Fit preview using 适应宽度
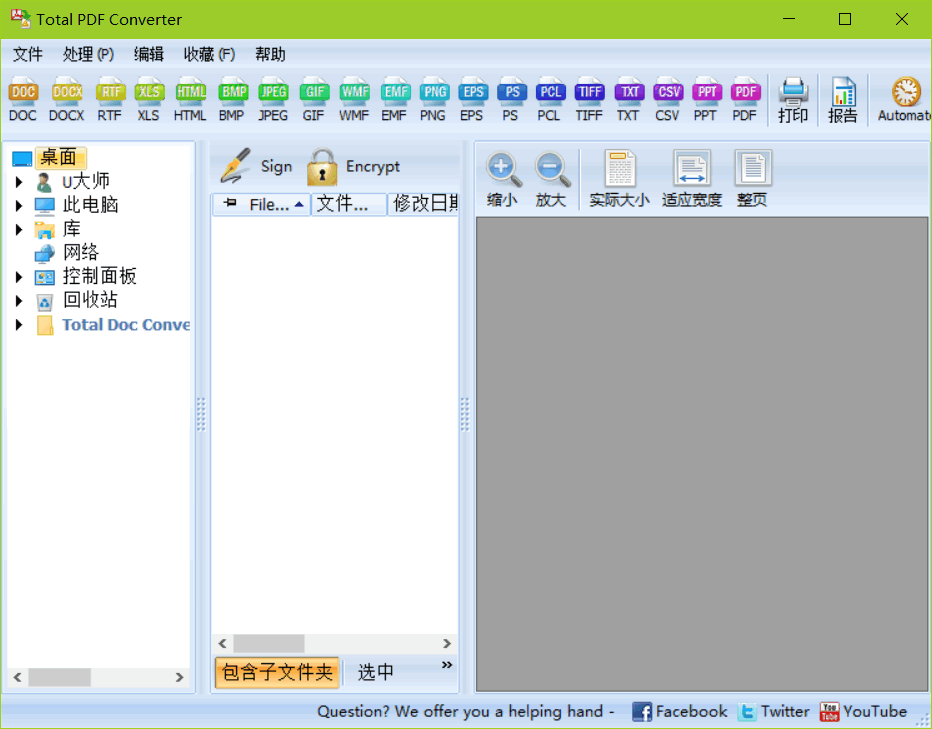 click(692, 178)
